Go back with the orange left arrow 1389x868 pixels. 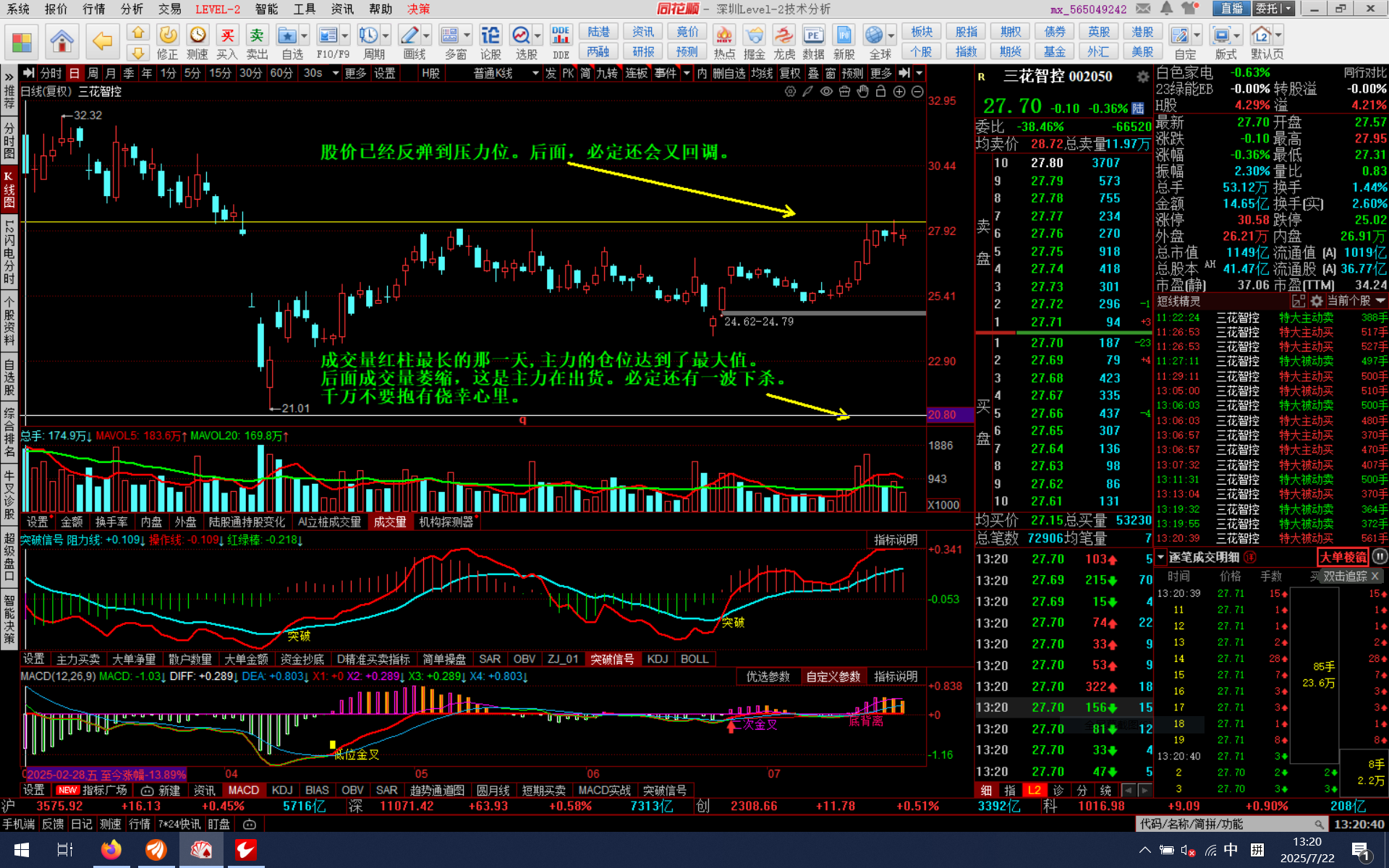coord(102,41)
